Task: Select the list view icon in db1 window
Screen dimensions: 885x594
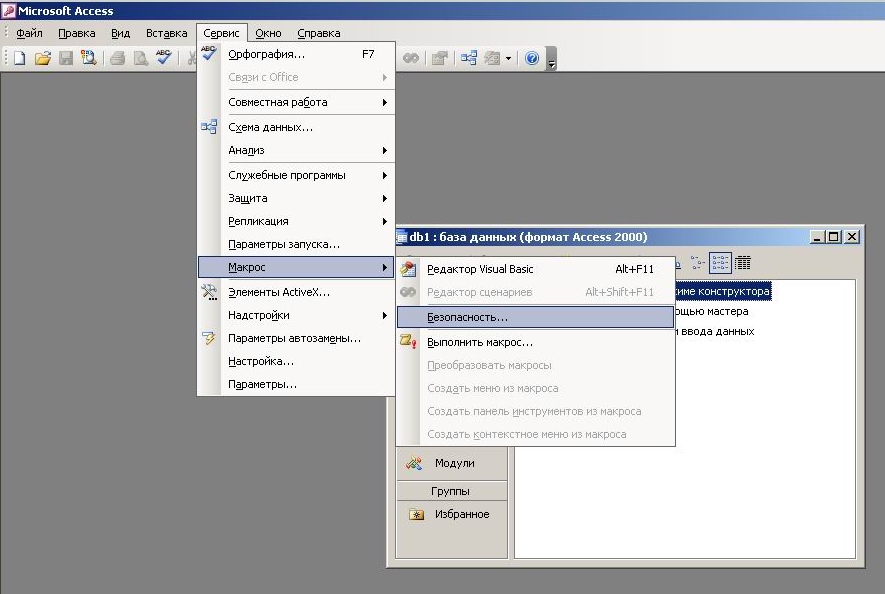Action: click(x=720, y=263)
